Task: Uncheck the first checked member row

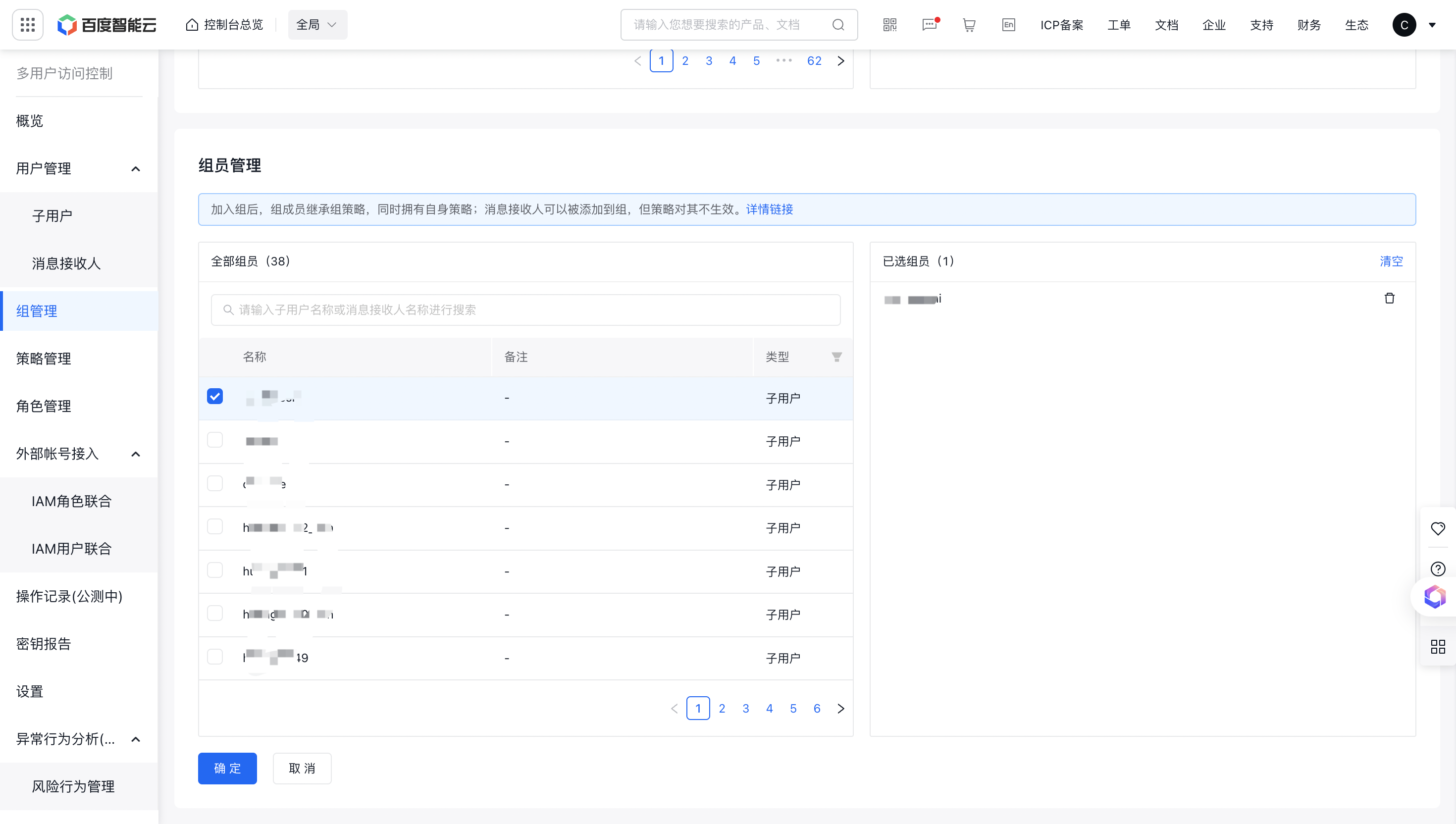Action: (215, 396)
